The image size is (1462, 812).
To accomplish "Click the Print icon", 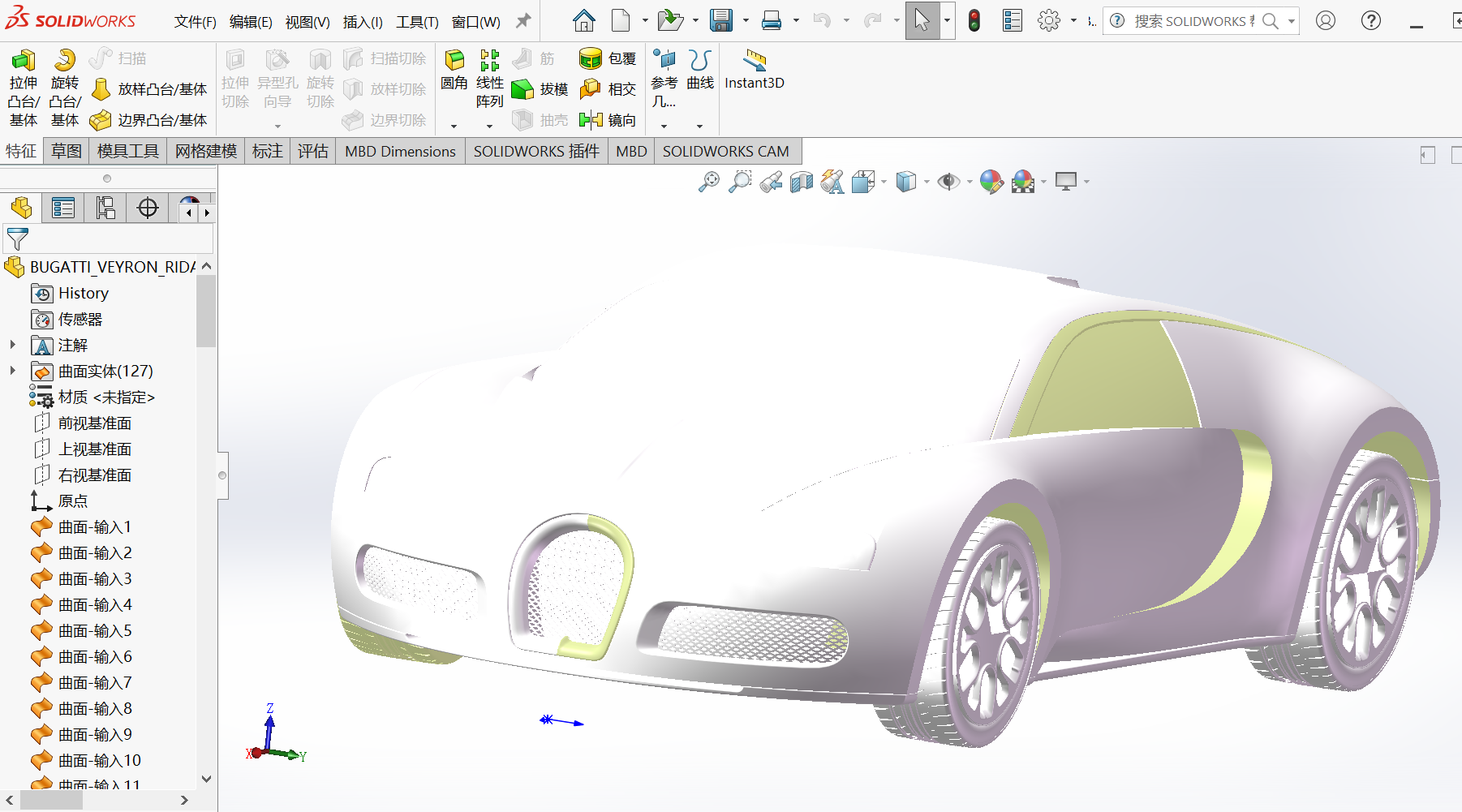I will (772, 21).
